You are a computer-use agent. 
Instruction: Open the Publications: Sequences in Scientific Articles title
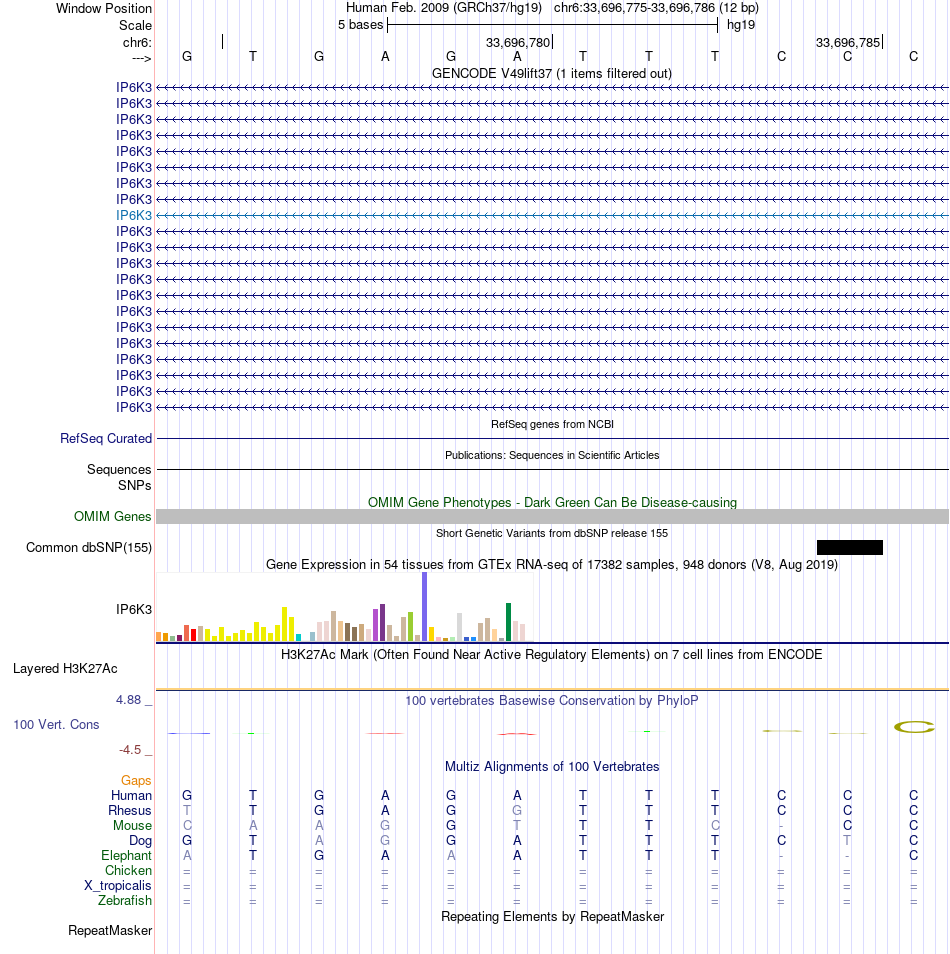tap(552, 455)
